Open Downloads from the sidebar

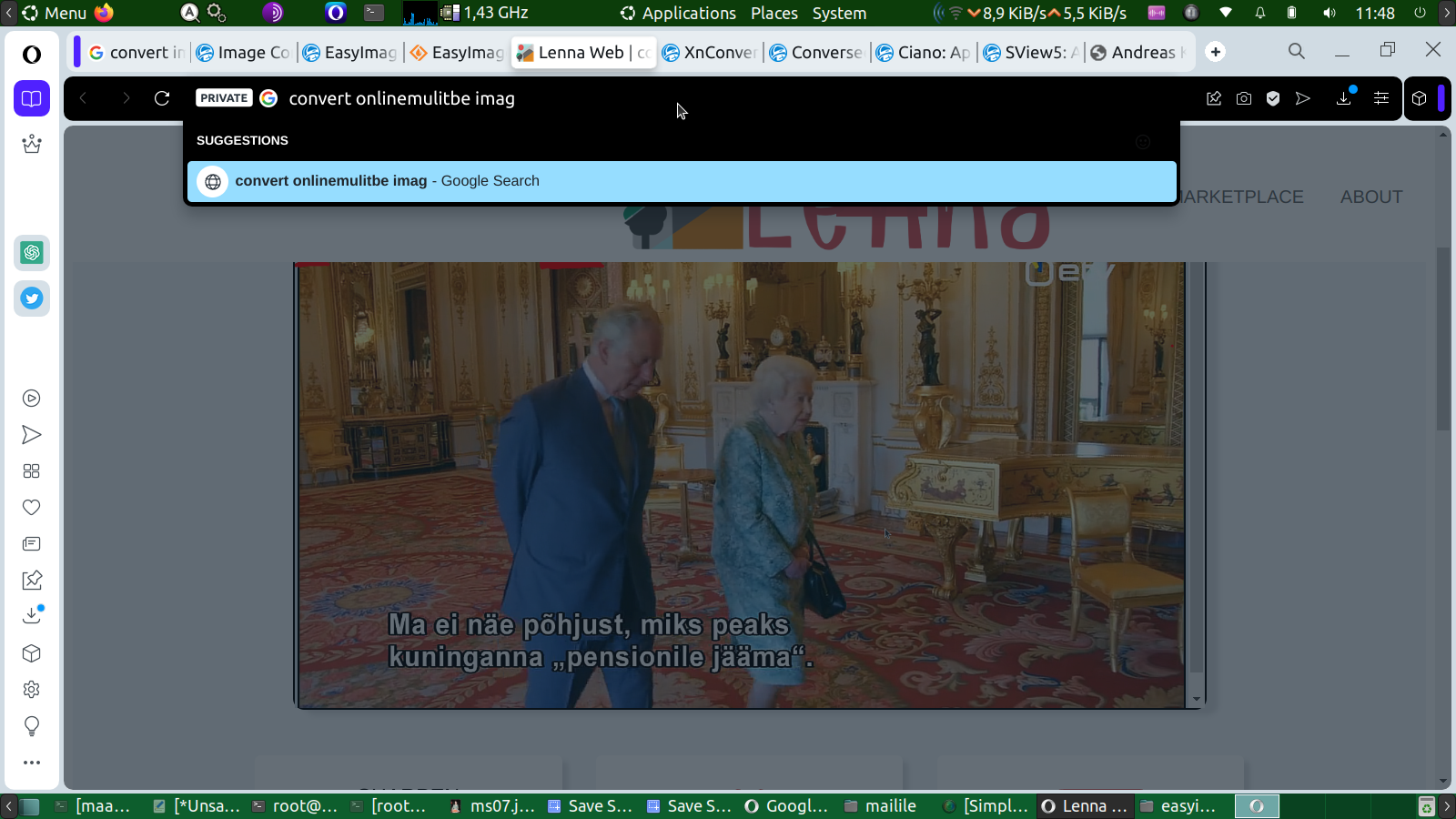pos(32,616)
